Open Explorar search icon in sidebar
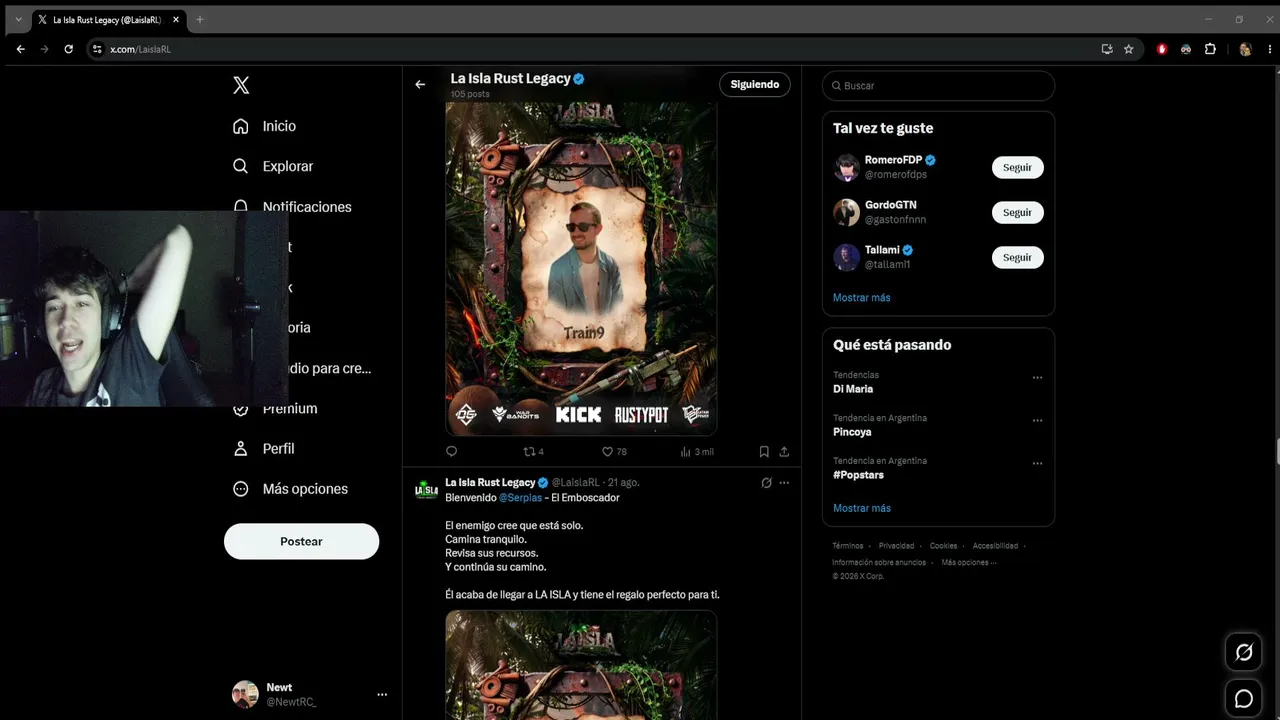The image size is (1280, 720). tap(240, 166)
